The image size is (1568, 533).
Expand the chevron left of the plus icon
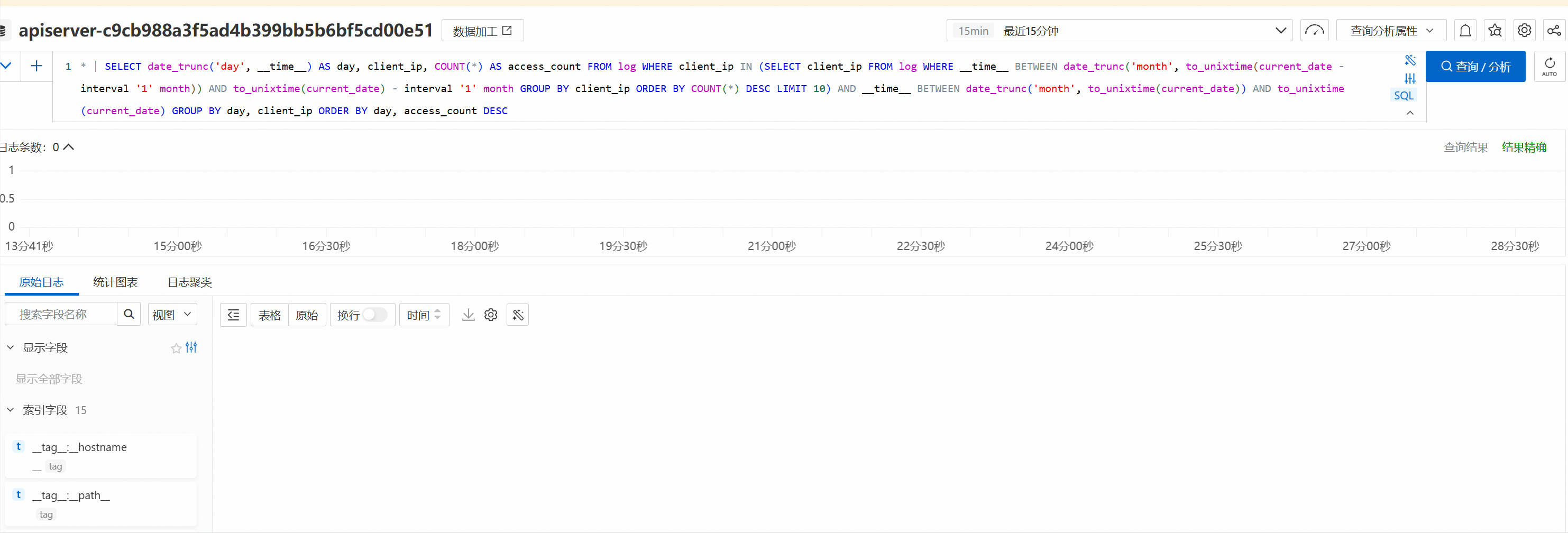[x=7, y=66]
